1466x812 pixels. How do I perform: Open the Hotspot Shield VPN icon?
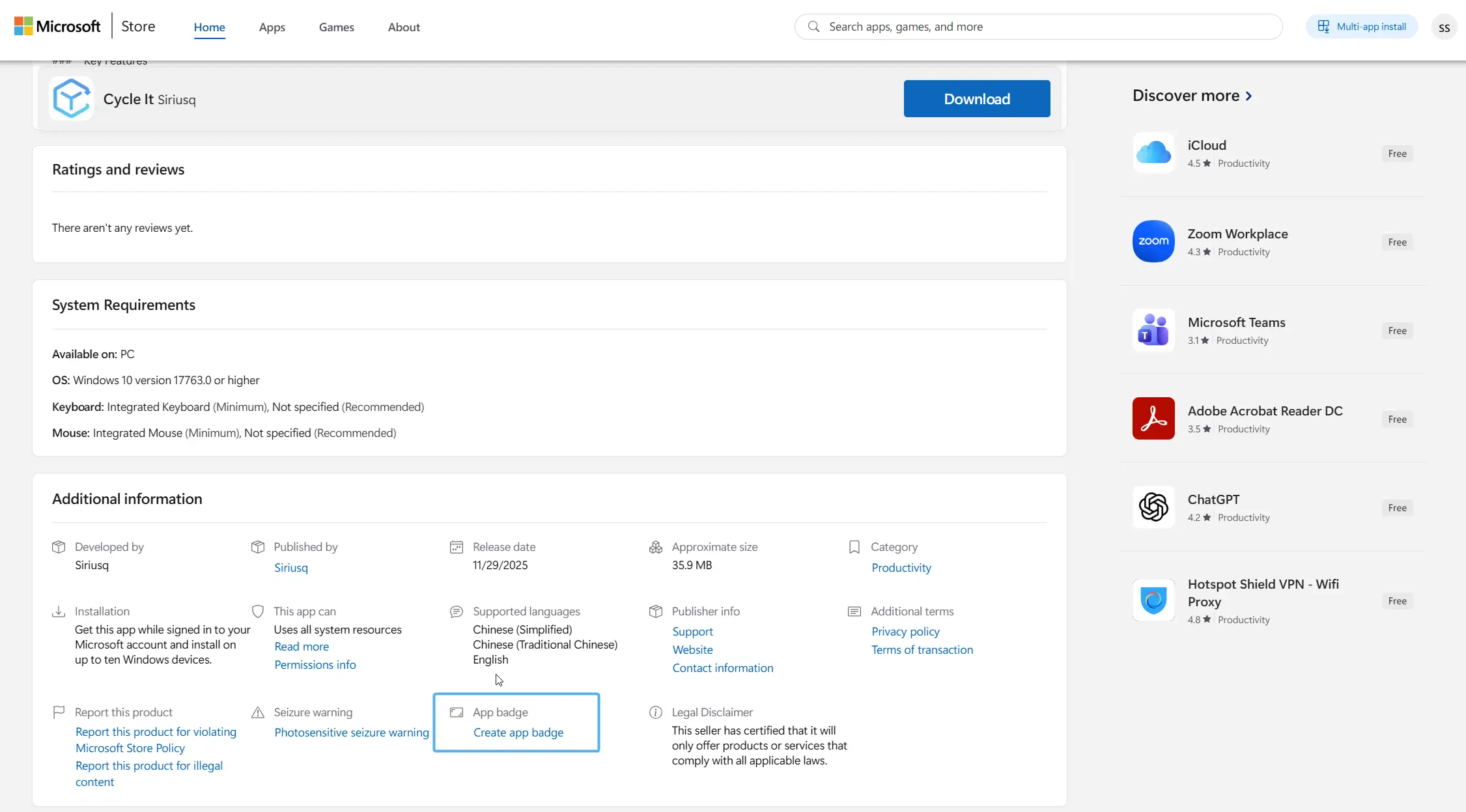pyautogui.click(x=1153, y=600)
